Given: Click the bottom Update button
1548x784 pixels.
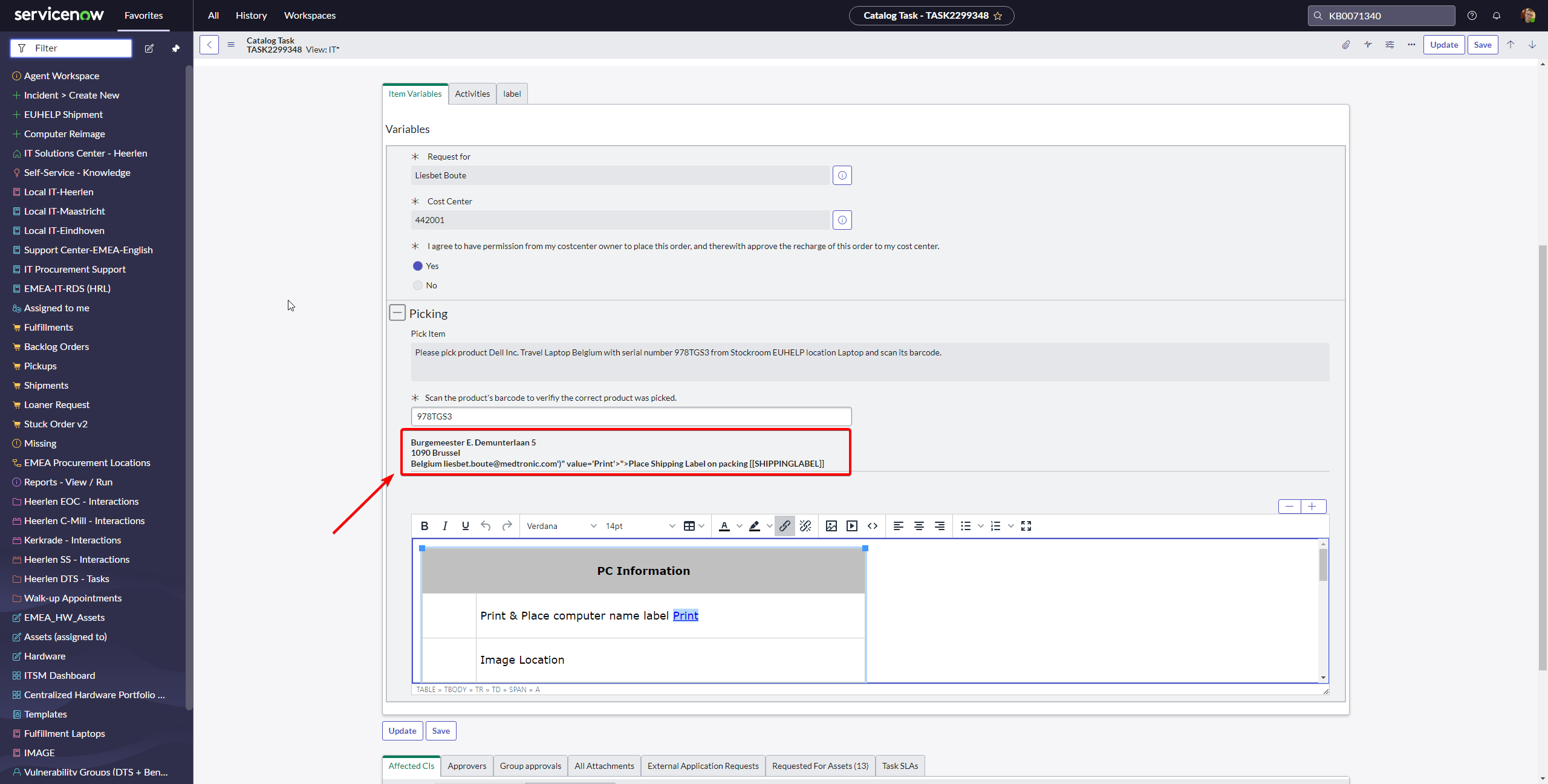Looking at the screenshot, I should point(402,731).
